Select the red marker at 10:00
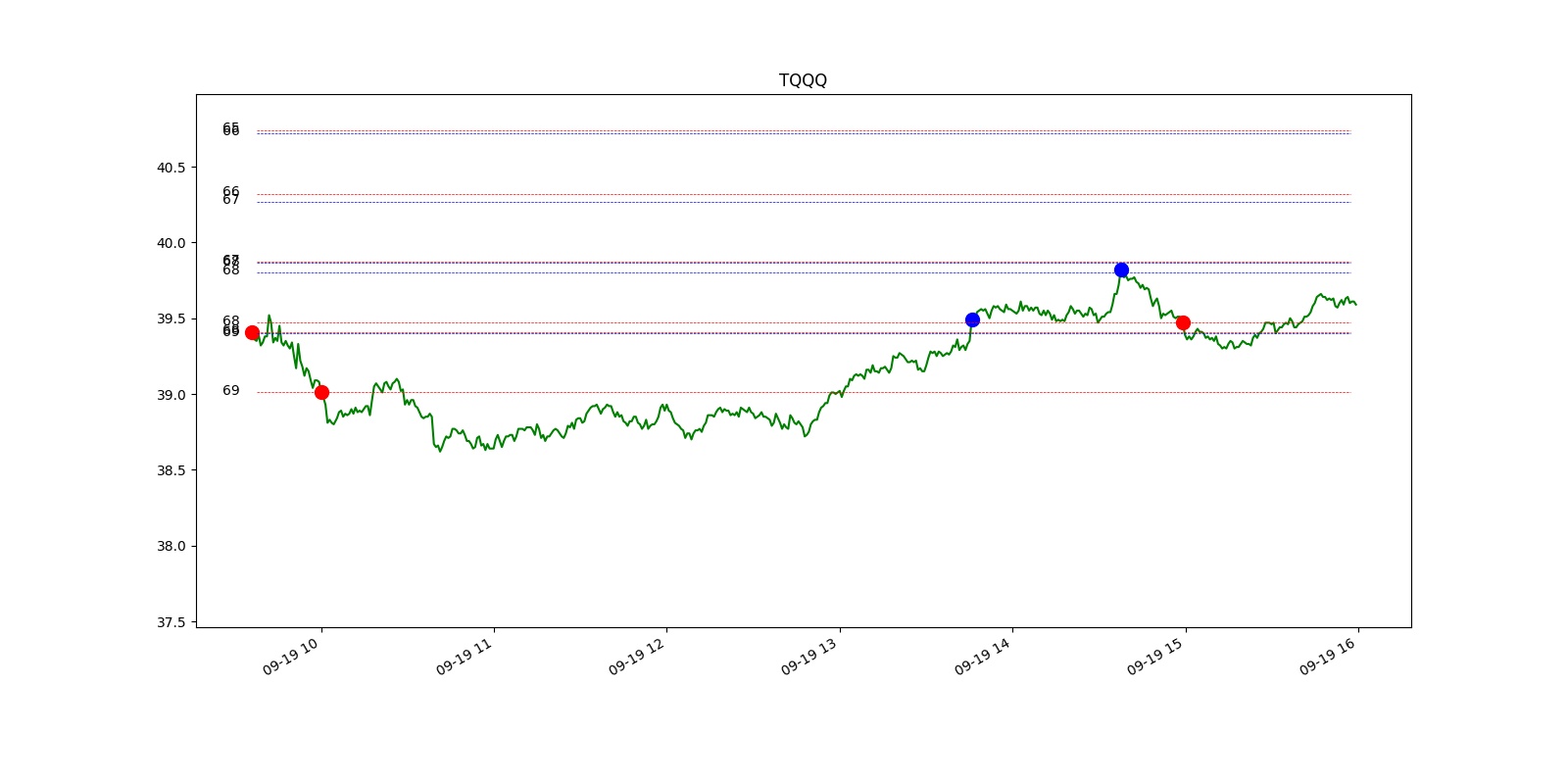The image size is (1568, 784). tap(321, 392)
